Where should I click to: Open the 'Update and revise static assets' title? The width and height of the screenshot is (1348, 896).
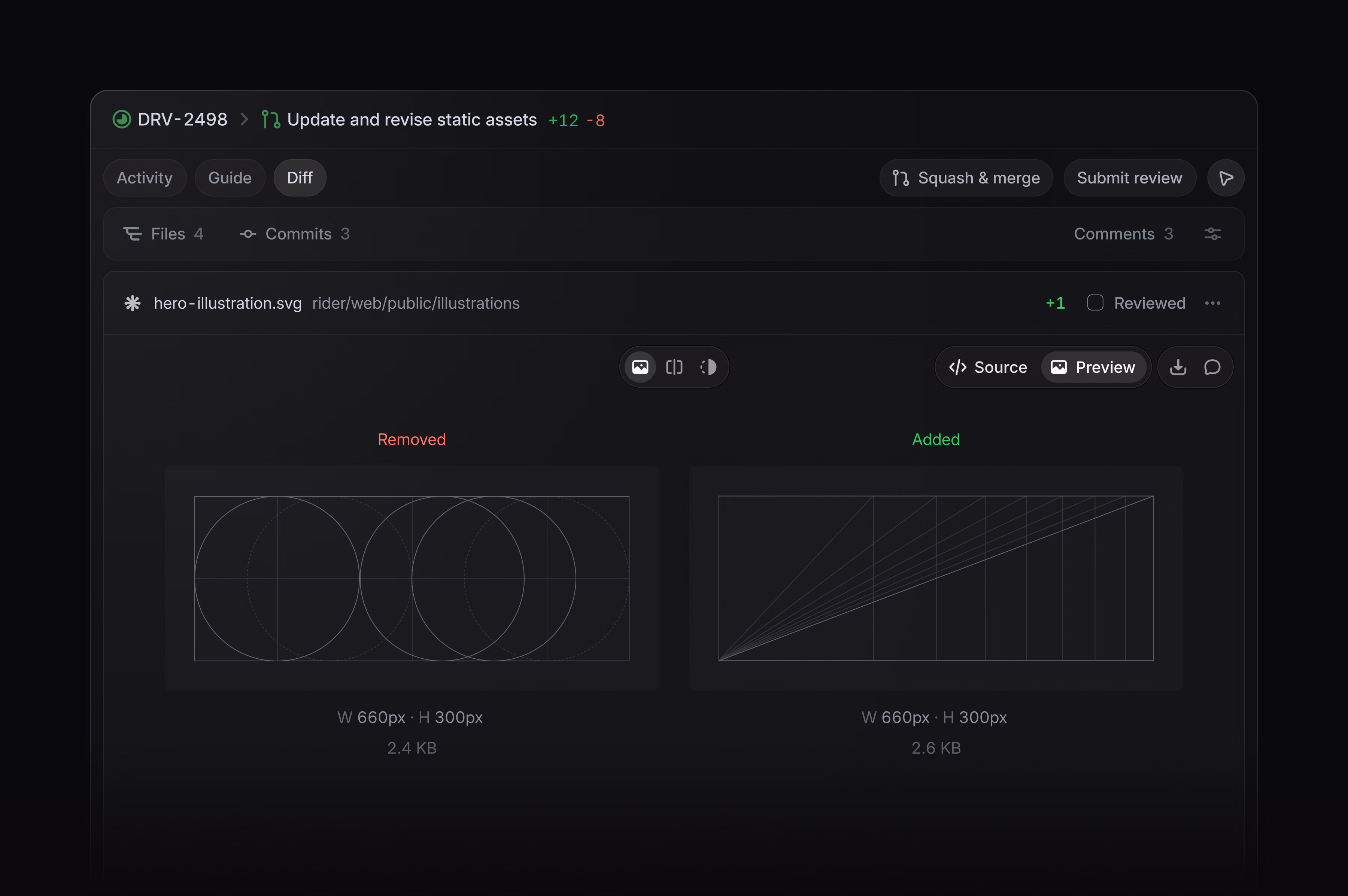click(412, 119)
